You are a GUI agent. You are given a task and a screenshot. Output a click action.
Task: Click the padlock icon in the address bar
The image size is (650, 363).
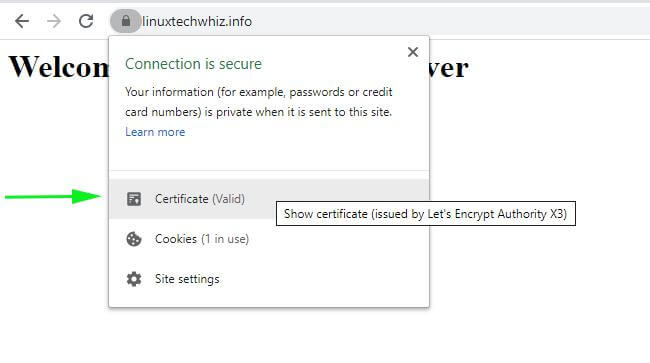pos(126,21)
